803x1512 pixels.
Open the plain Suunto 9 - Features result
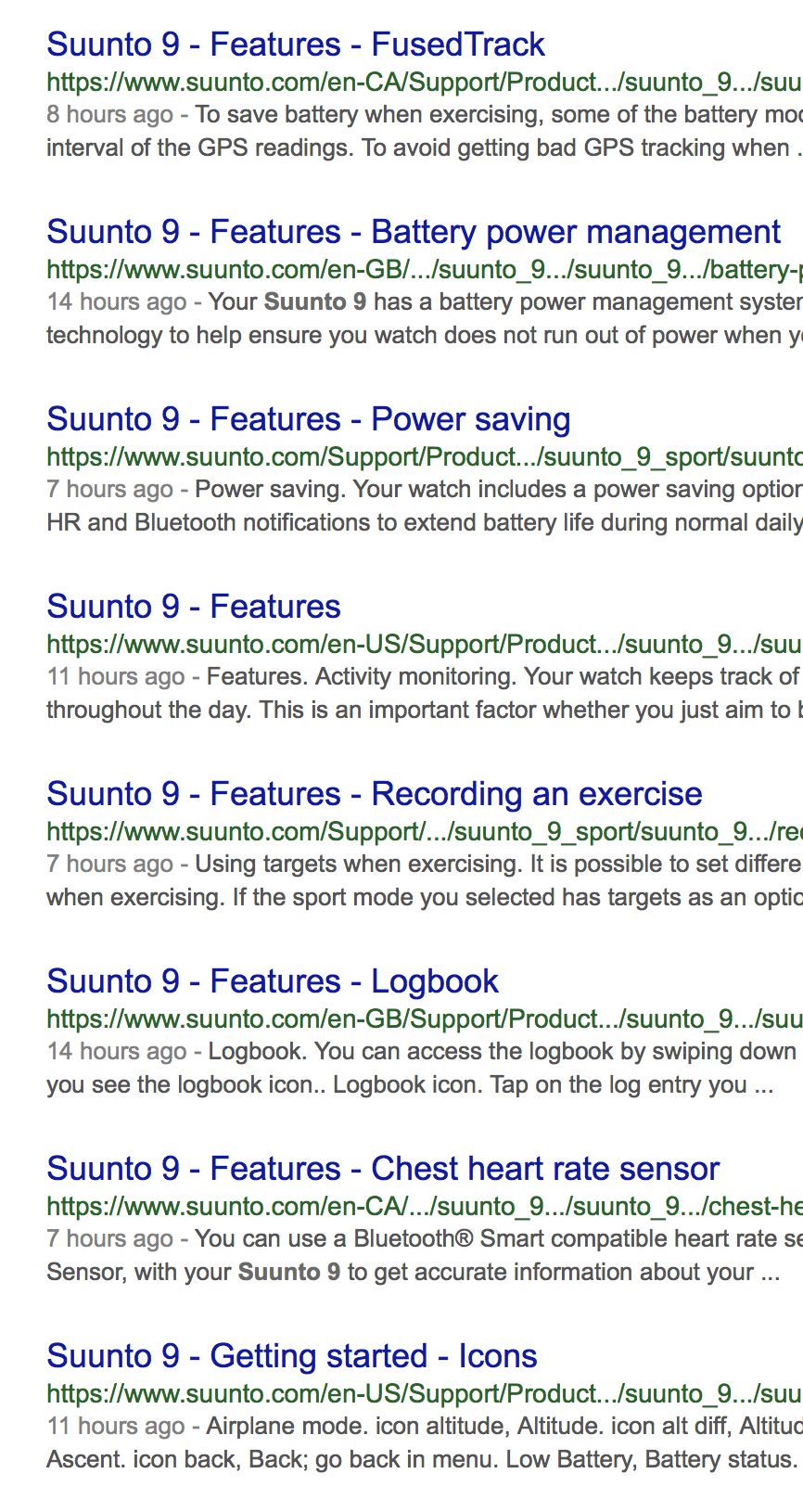pos(194,607)
